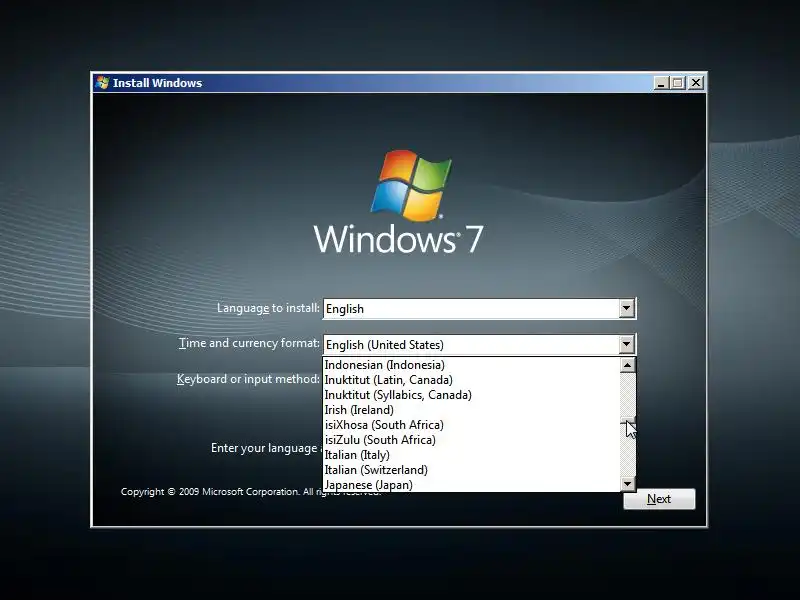
Task: Choose Inuktitut (Syllabics, Canada) option
Action: pyautogui.click(x=471, y=395)
